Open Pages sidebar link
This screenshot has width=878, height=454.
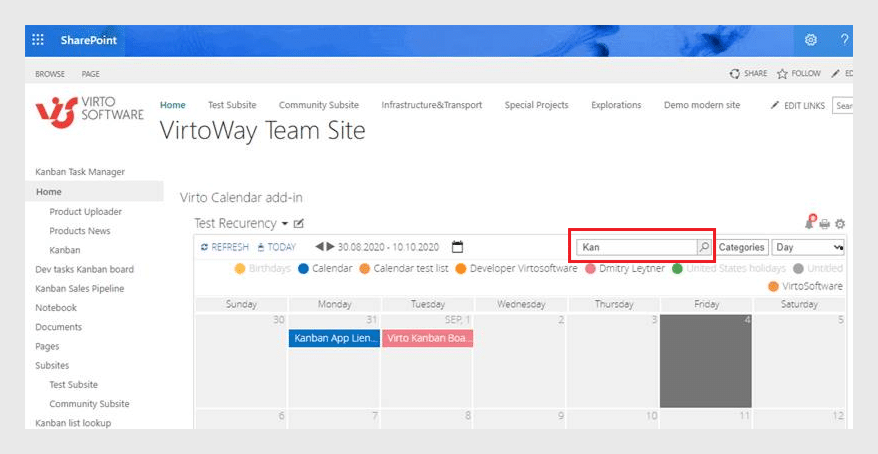click(47, 346)
